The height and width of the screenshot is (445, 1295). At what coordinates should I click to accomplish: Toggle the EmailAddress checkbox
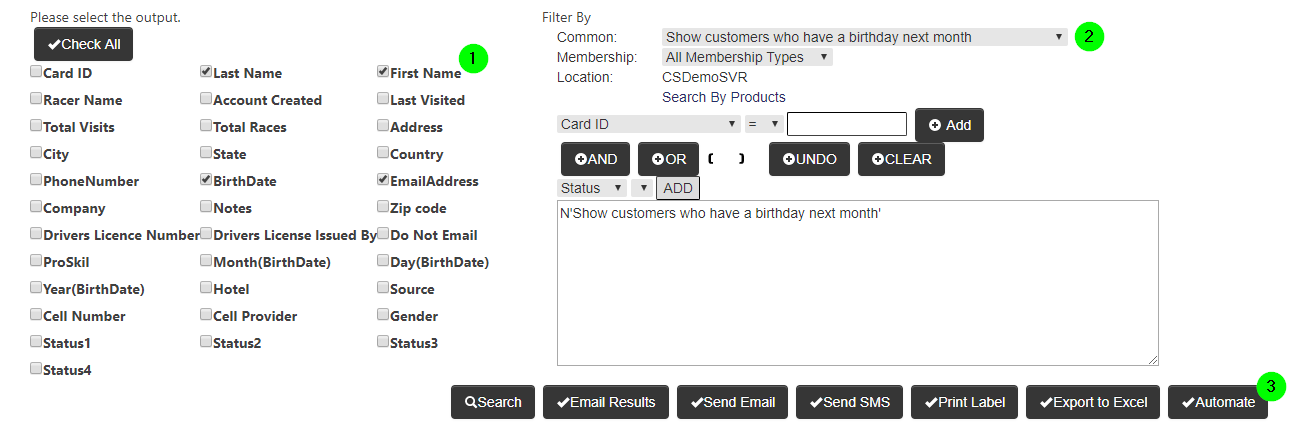pos(383,180)
